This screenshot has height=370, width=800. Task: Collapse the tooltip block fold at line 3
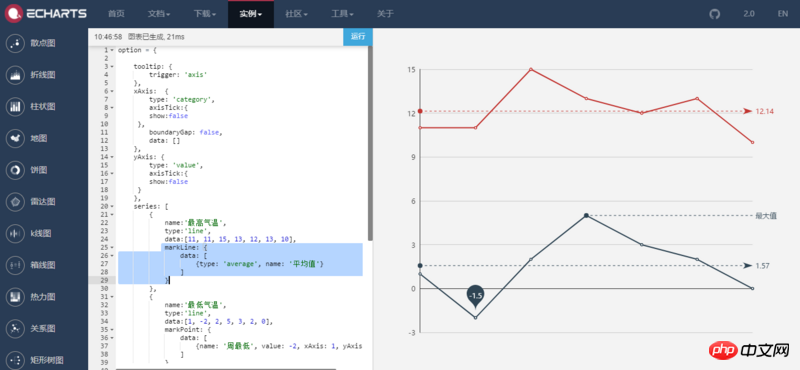[112, 66]
